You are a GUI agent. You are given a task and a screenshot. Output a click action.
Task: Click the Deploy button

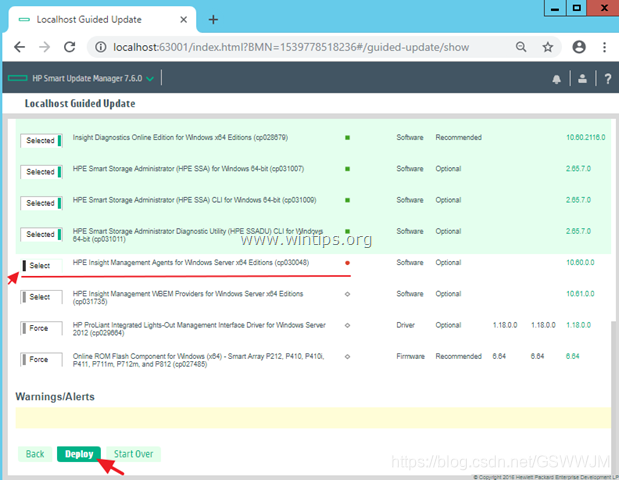pyautogui.click(x=79, y=454)
